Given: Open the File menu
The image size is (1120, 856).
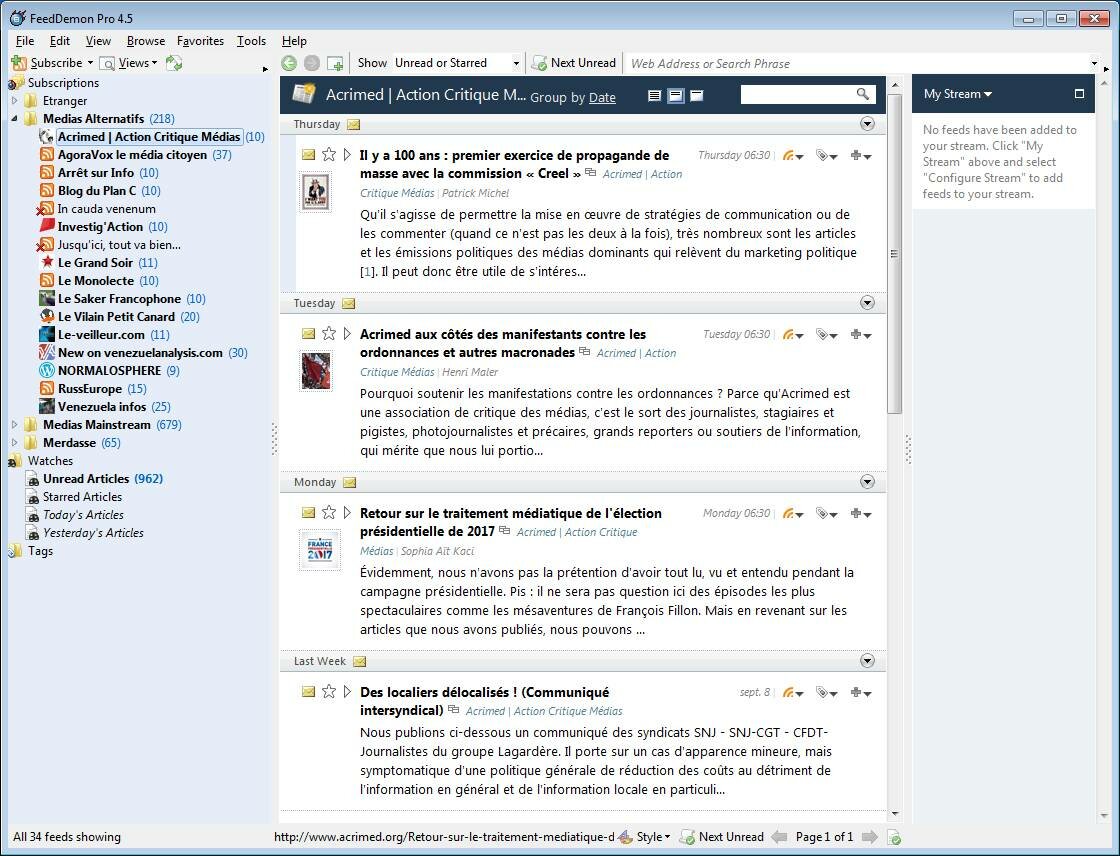Looking at the screenshot, I should click(24, 41).
